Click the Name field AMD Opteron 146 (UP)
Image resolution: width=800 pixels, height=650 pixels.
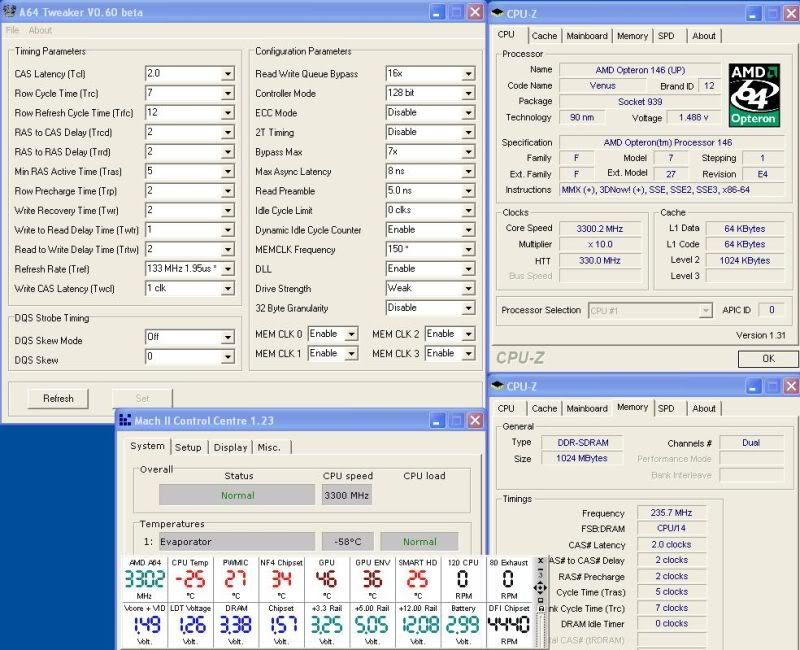640,70
